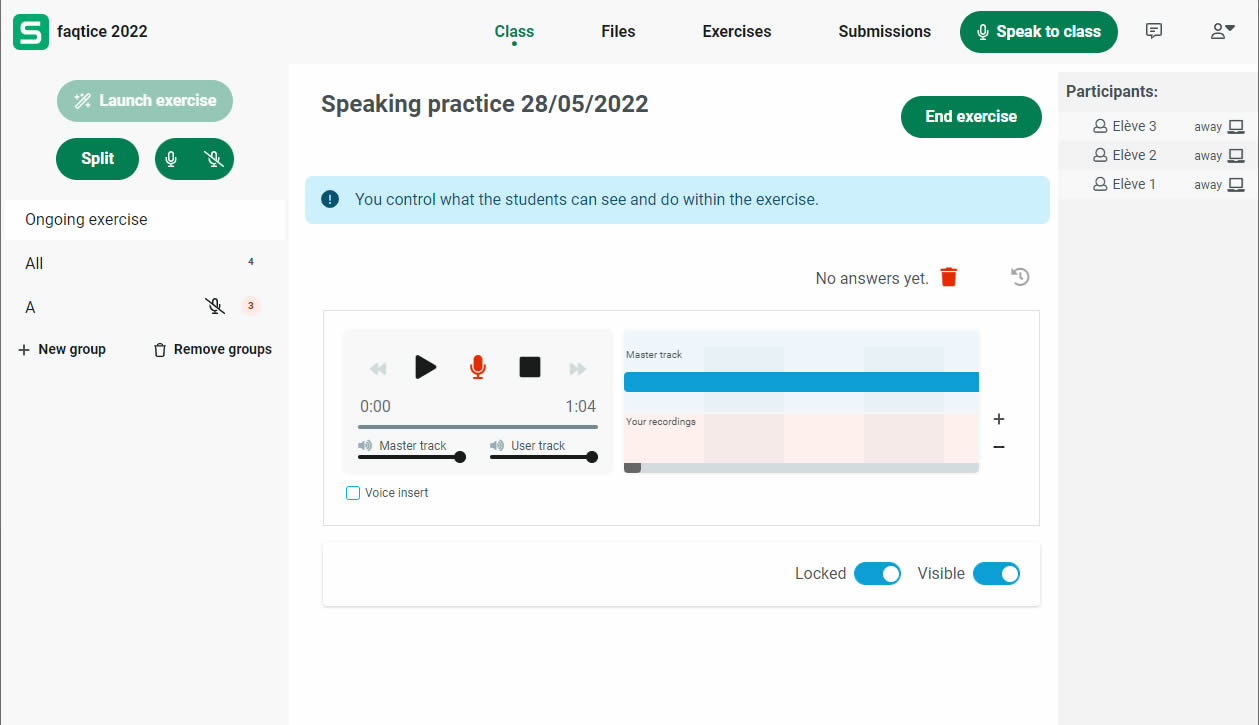
Task: Unmute all with the microphone button
Action: (x=172, y=159)
